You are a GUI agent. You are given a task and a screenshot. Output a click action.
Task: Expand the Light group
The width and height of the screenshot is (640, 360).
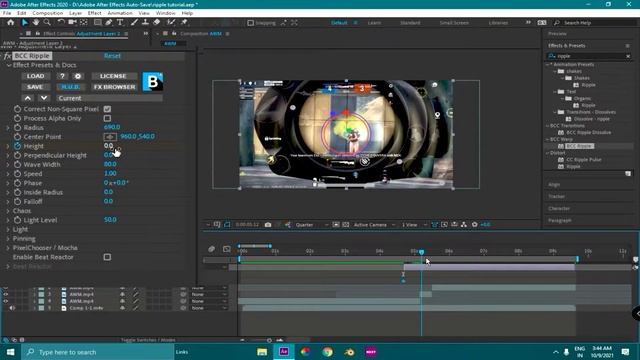pos(8,229)
